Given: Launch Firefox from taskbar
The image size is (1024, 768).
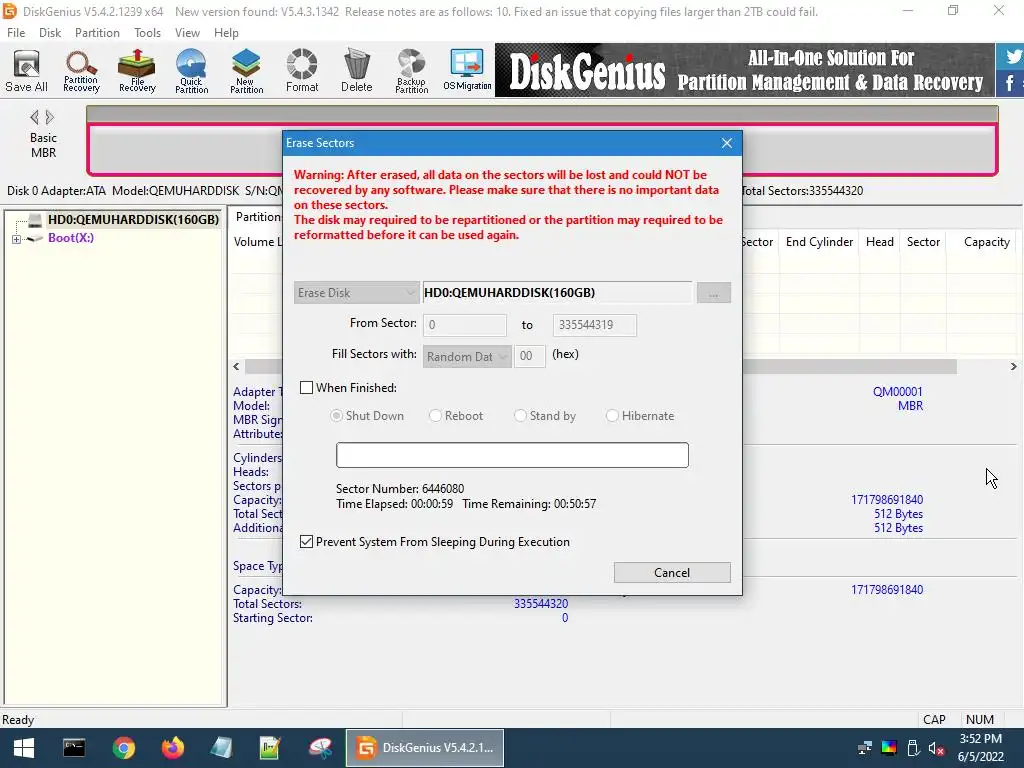Looking at the screenshot, I should pos(173,748).
